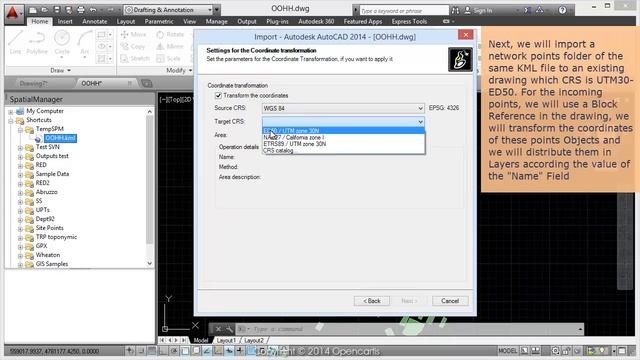Collapse the Shortcuts tree node
Image resolution: width=640 pixels, height=360 pixels.
click(11, 120)
